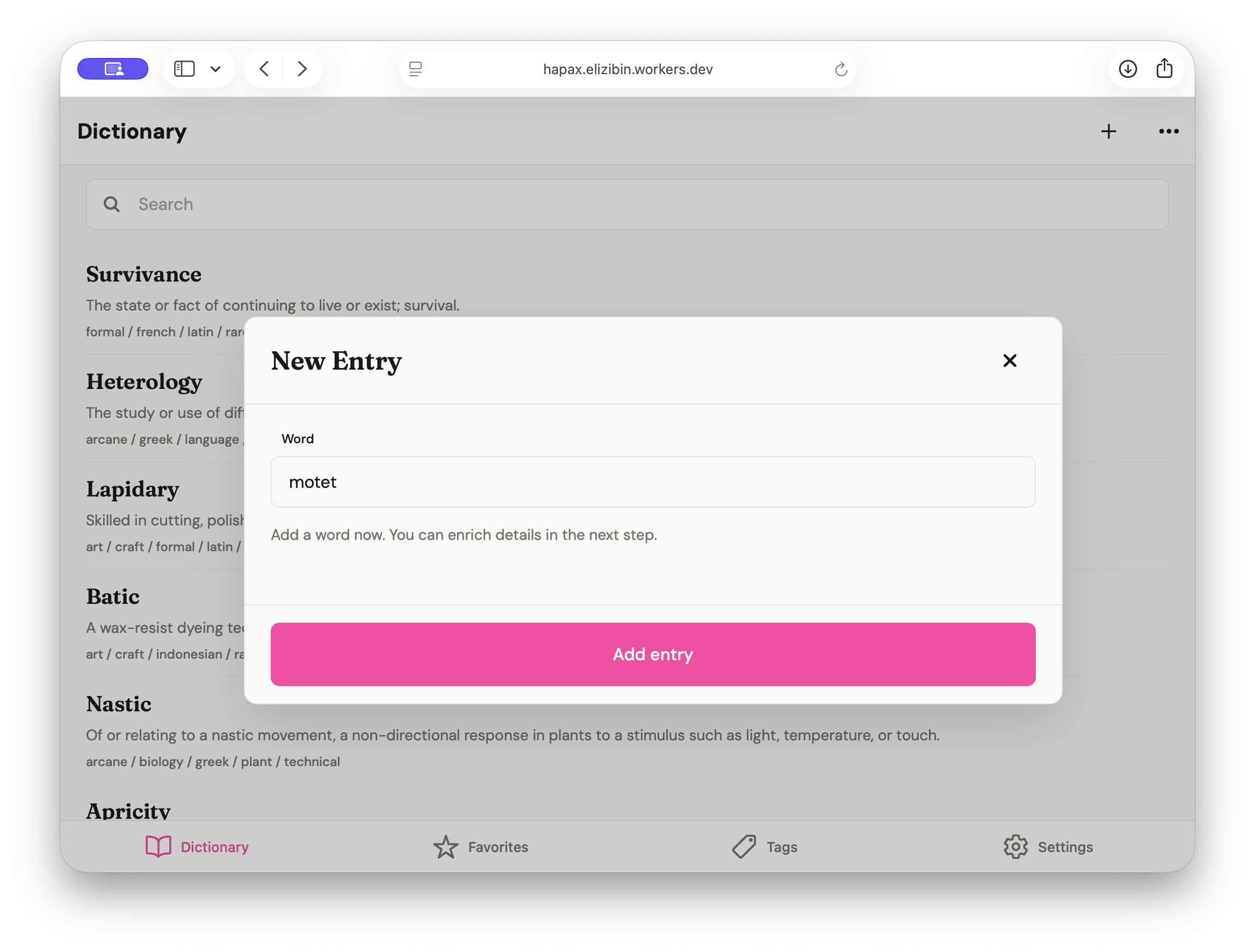Open the three-dot overflow menu

(1168, 131)
